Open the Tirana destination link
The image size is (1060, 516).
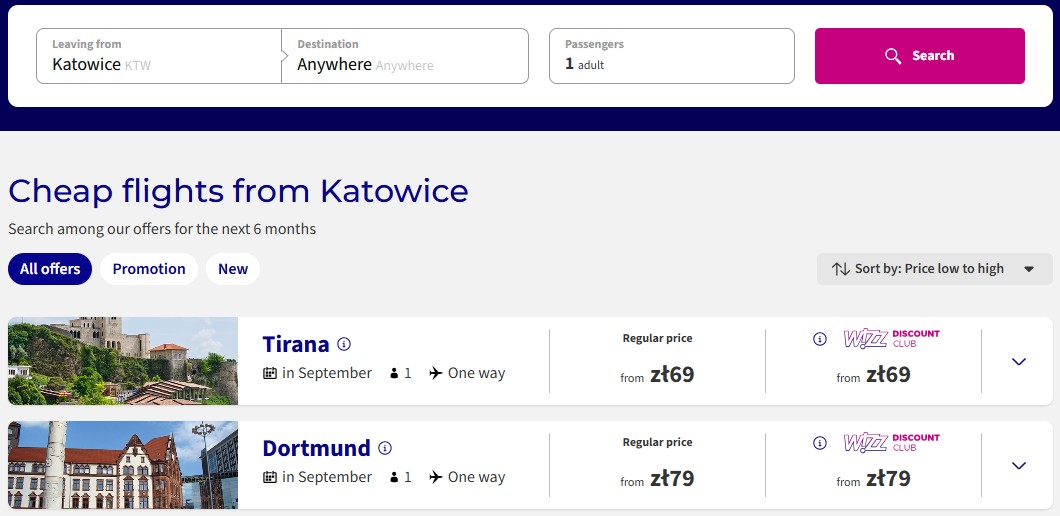point(295,344)
